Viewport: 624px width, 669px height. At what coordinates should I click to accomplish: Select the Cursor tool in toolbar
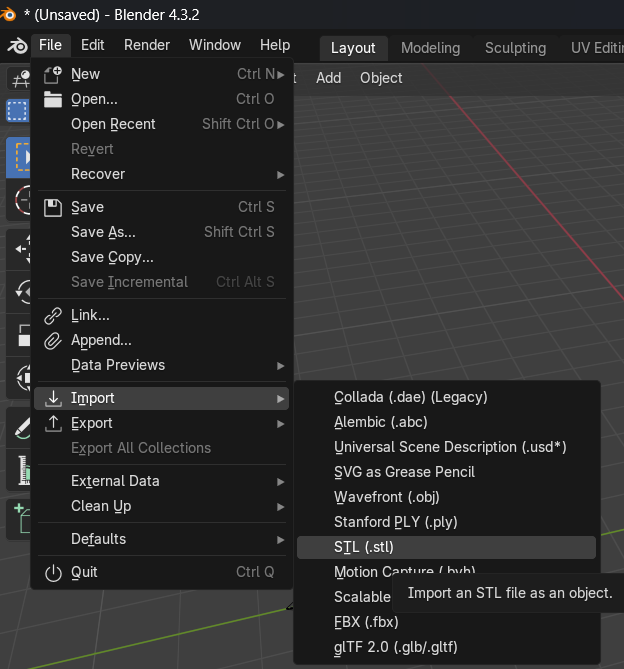click(18, 200)
